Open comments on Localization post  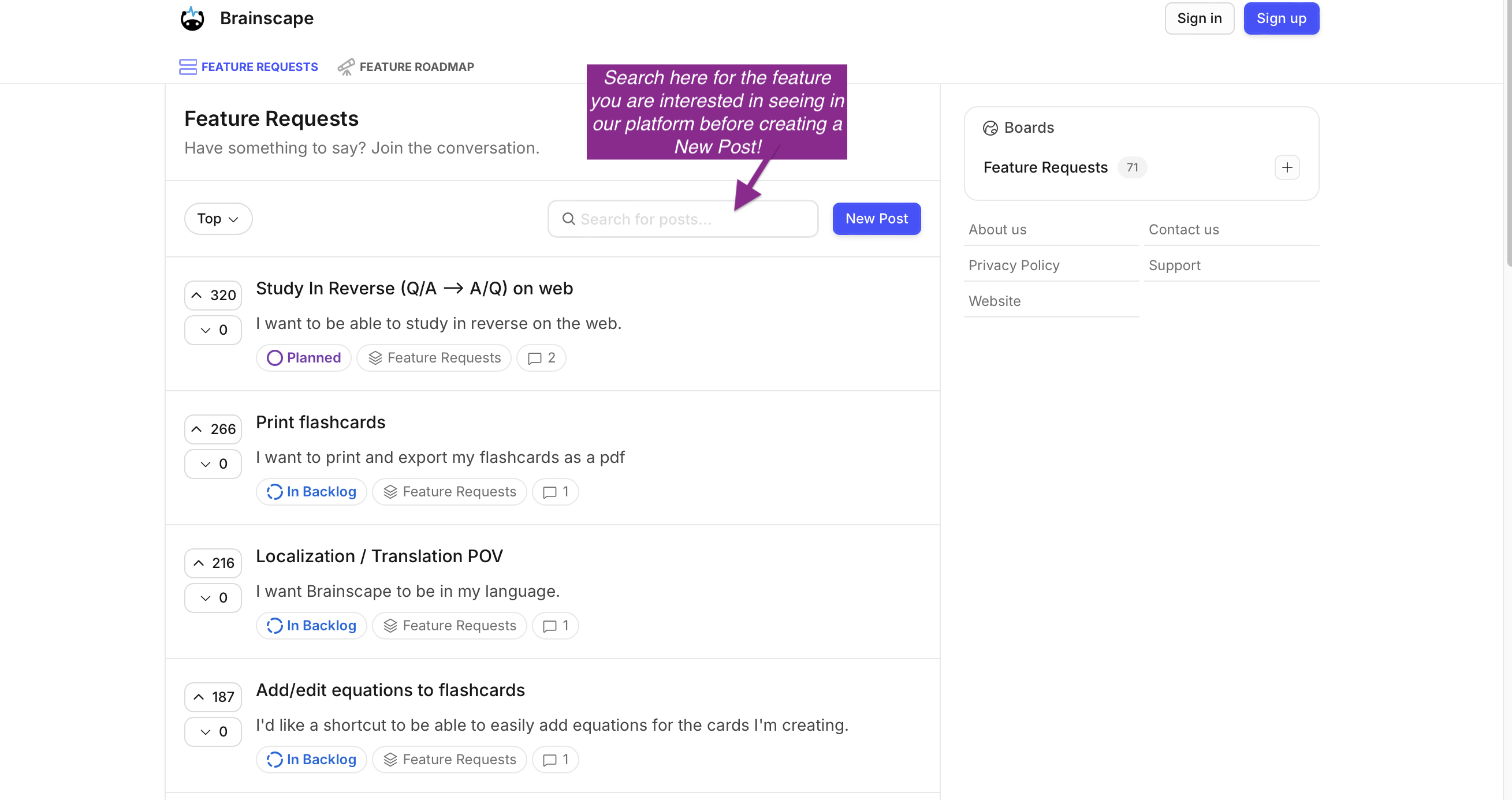[x=555, y=626]
